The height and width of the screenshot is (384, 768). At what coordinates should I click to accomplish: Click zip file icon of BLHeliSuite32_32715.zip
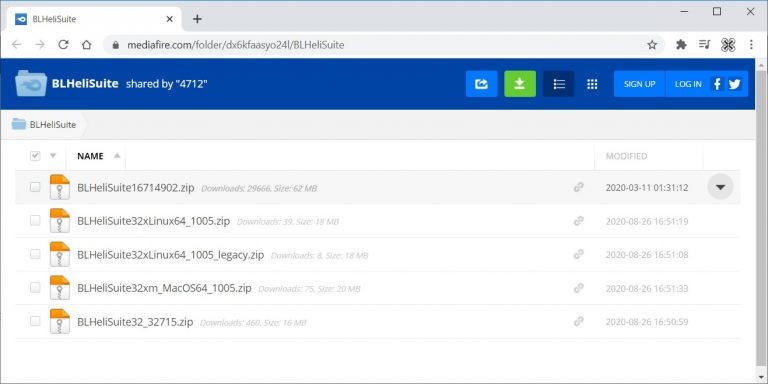60,321
